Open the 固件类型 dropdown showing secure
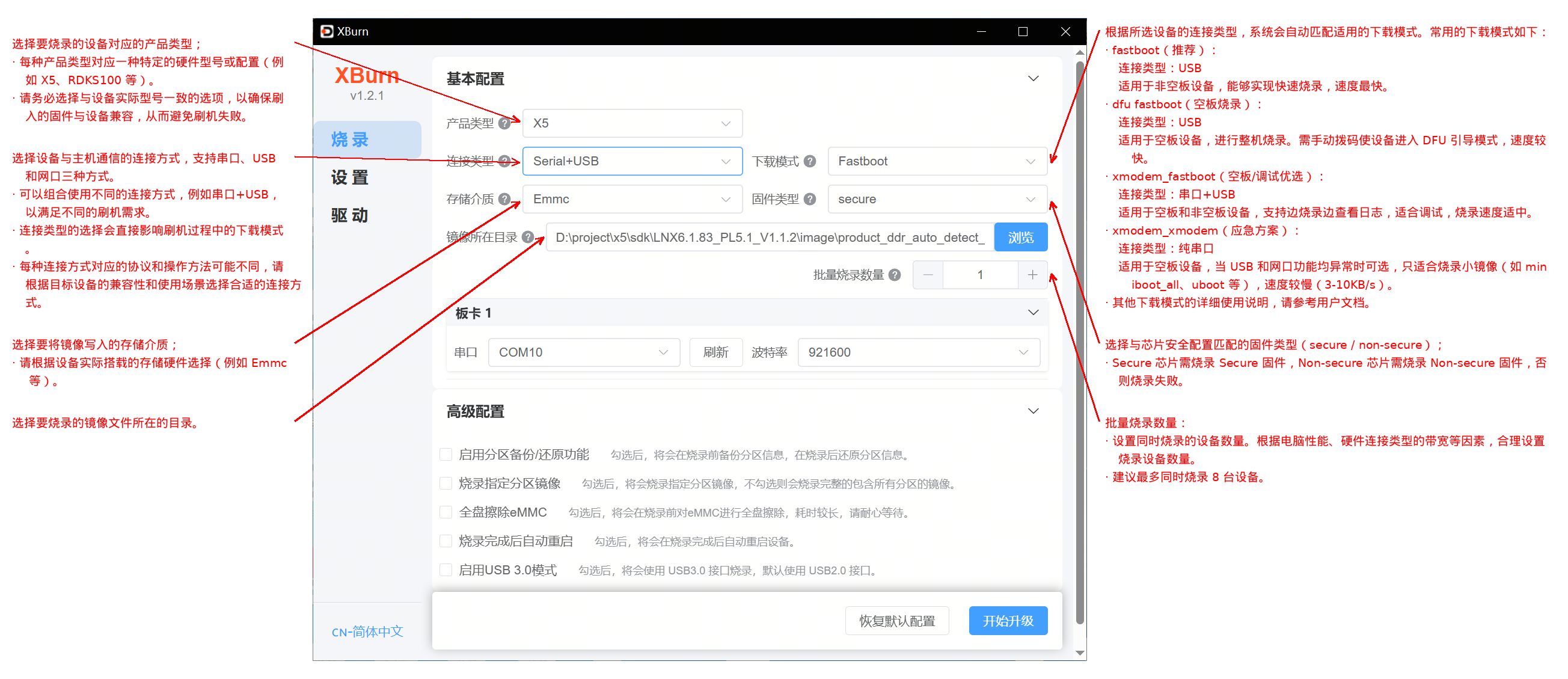The width and height of the screenshot is (1568, 679). tap(937, 199)
